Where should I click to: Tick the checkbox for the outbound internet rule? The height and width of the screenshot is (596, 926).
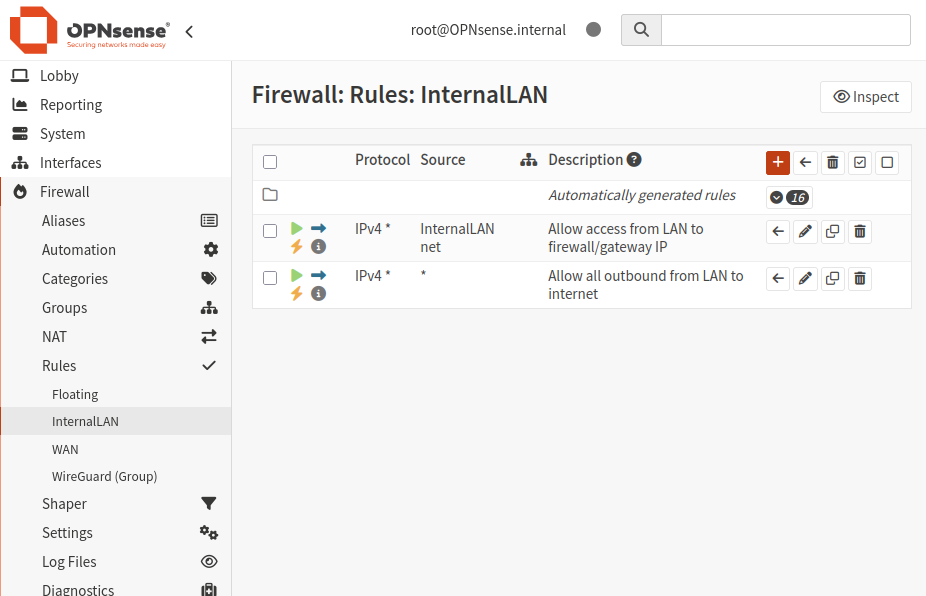click(x=270, y=278)
